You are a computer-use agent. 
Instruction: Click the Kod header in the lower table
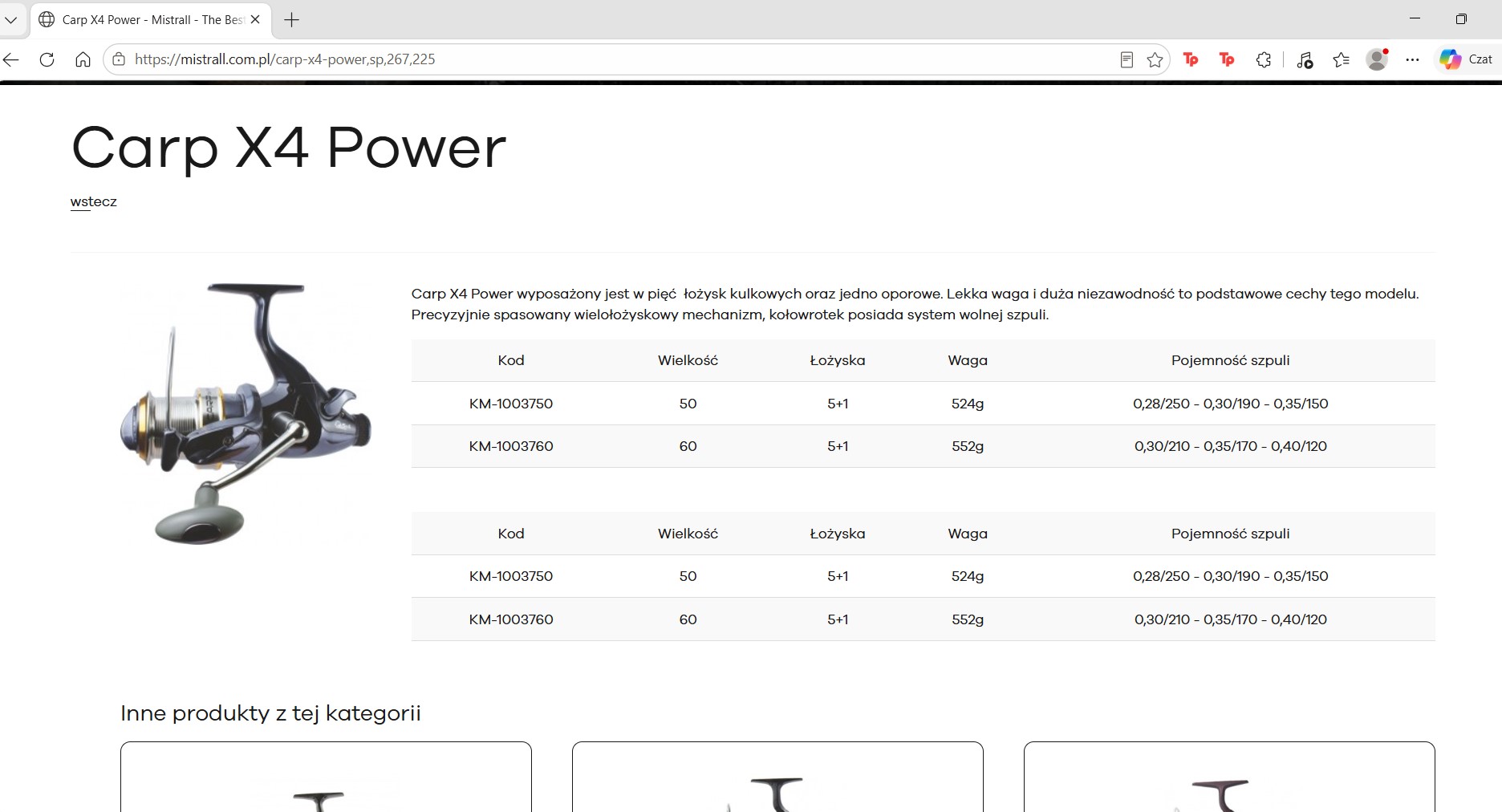tap(511, 534)
